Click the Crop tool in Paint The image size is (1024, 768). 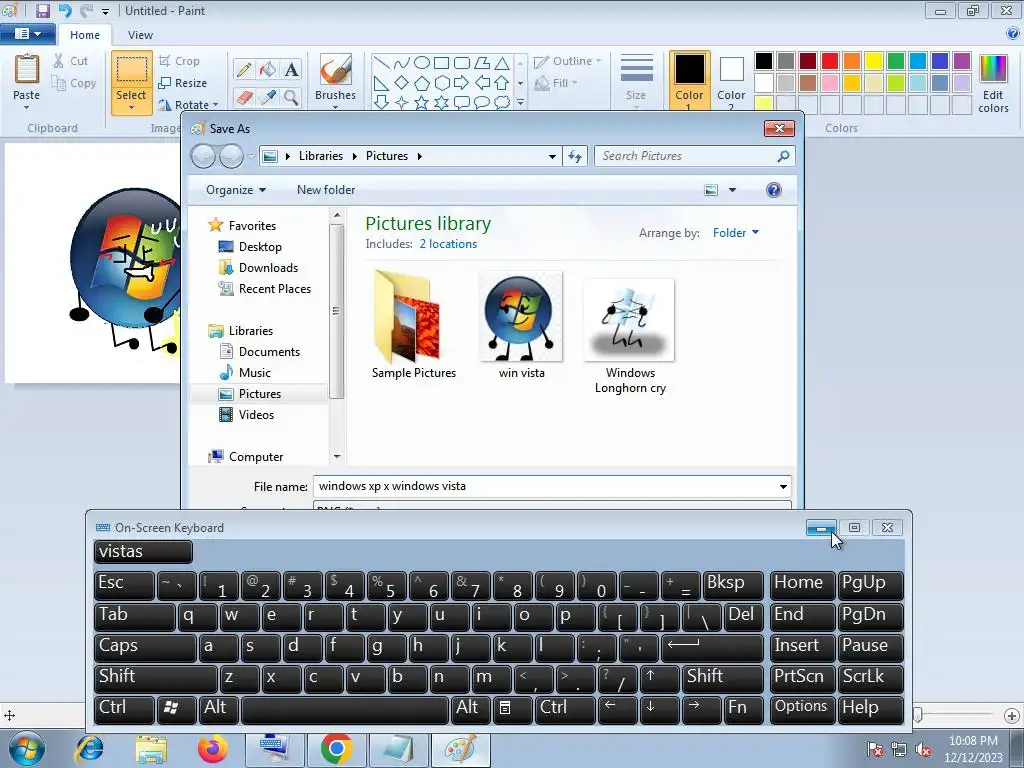pos(179,61)
